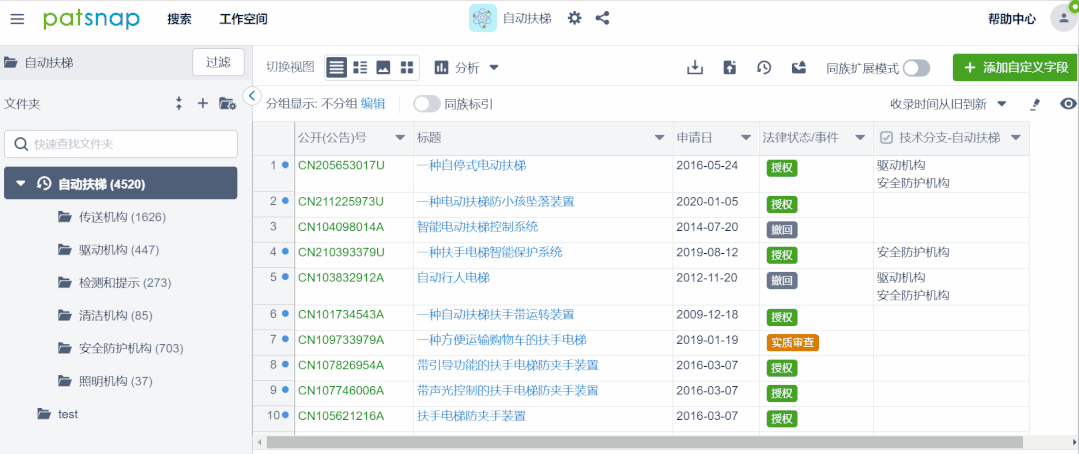Viewport: 1079px width, 454px height.
Task: Open the 搜索 menu in the top bar
Action: [179, 19]
